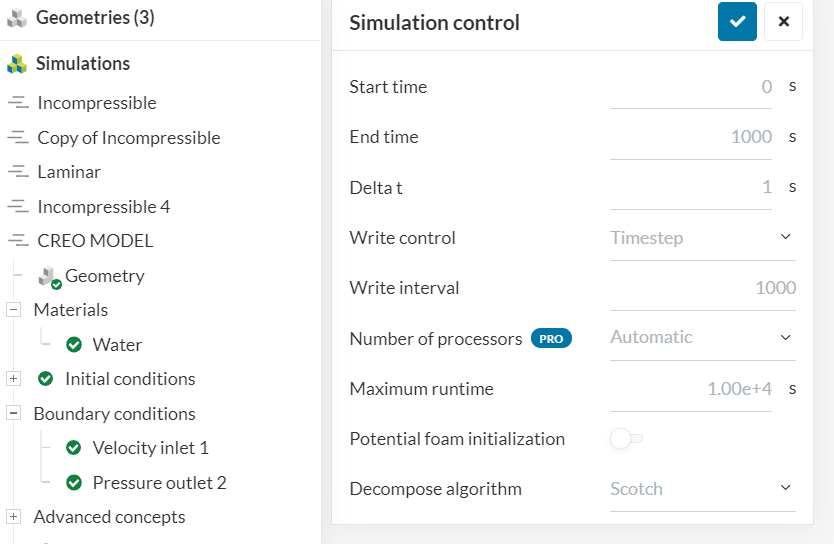This screenshot has height=544, width=834.
Task: Click the Simulations colored cubes icon
Action: pos(16,64)
